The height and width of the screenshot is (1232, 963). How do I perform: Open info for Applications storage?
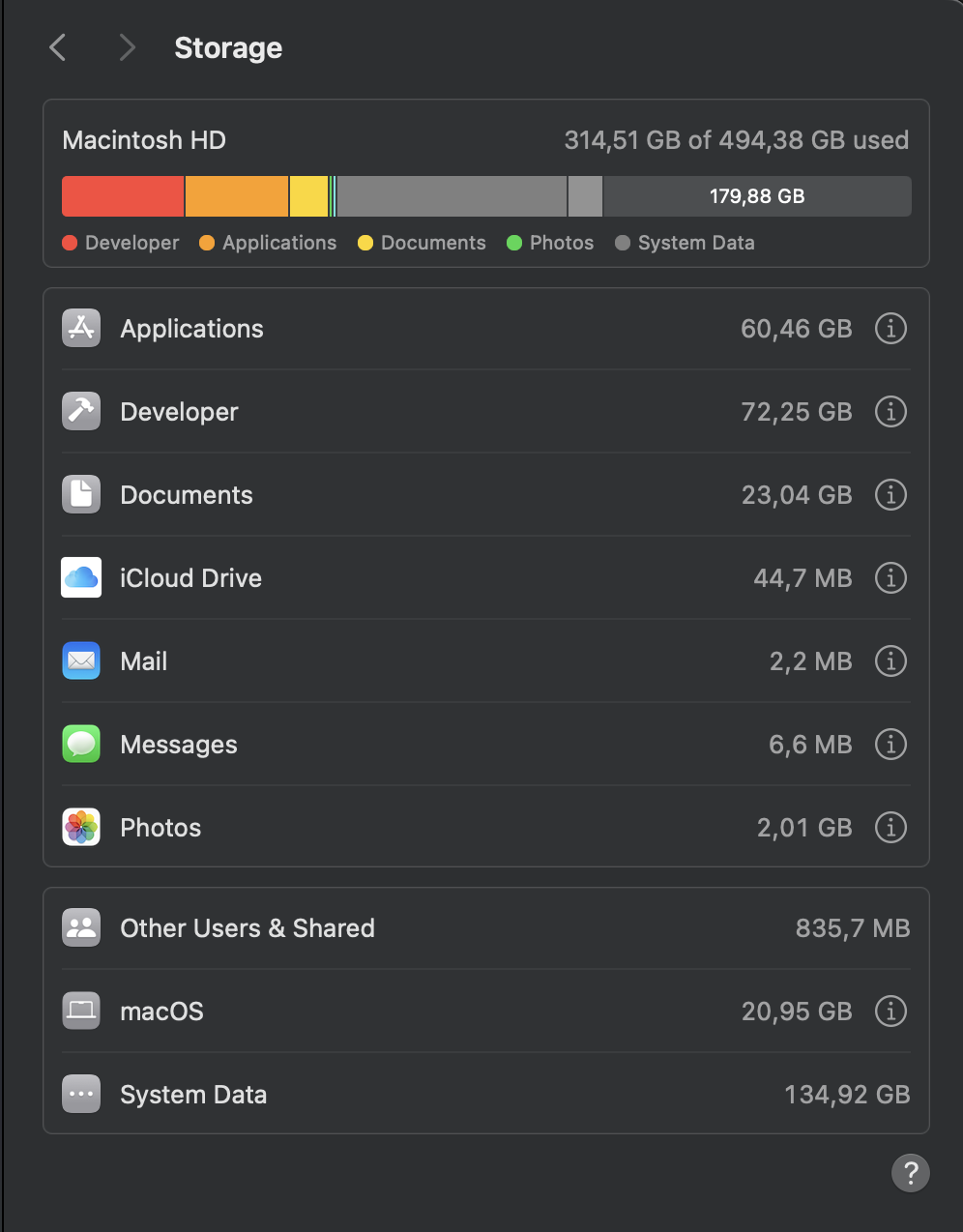pyautogui.click(x=890, y=329)
